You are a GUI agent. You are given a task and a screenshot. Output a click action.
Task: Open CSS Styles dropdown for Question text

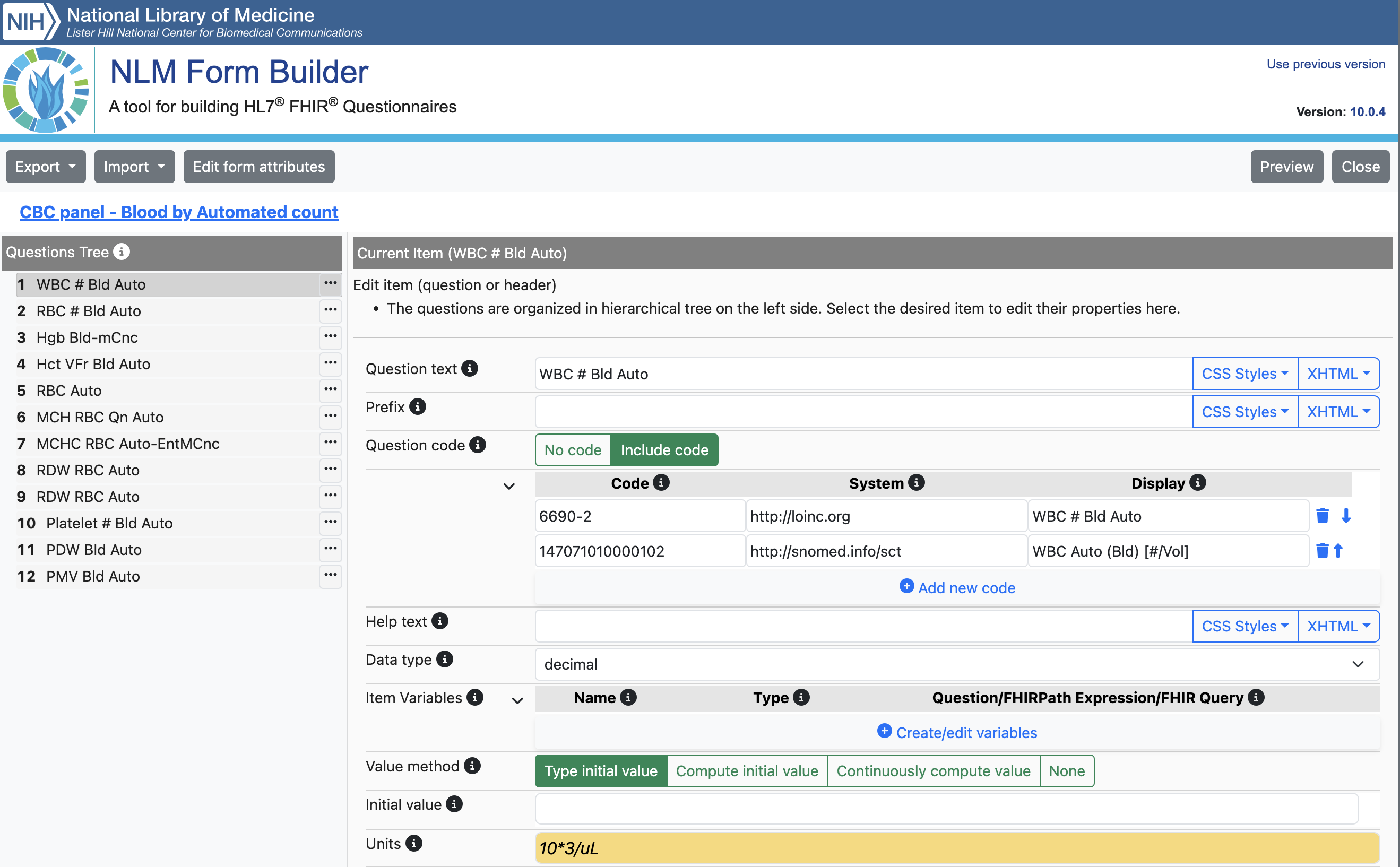point(1244,374)
